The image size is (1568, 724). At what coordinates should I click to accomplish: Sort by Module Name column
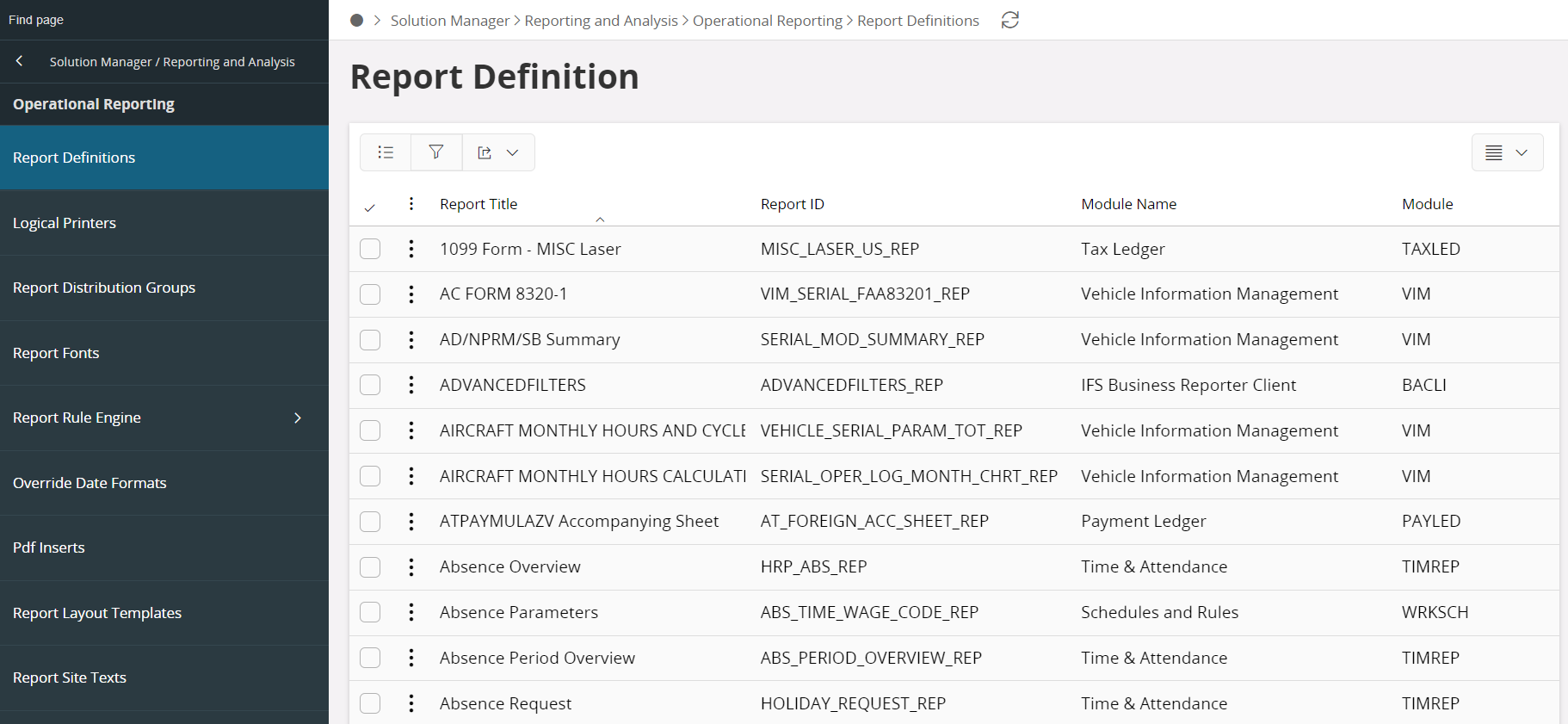tap(1129, 204)
